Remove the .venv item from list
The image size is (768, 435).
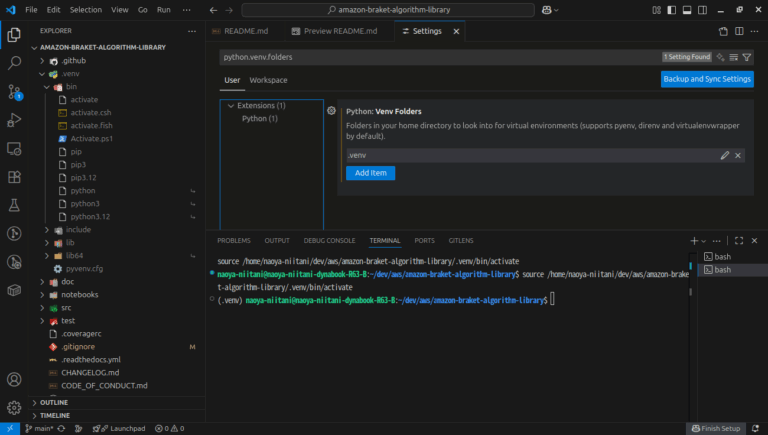[738, 155]
